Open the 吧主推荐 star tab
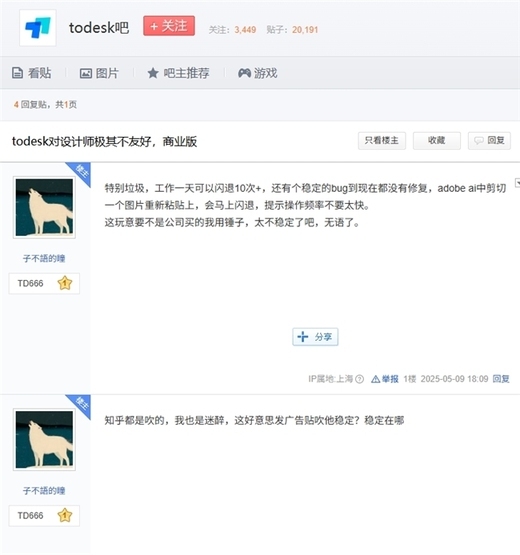Screen dimensions: 520x555 click(178, 73)
